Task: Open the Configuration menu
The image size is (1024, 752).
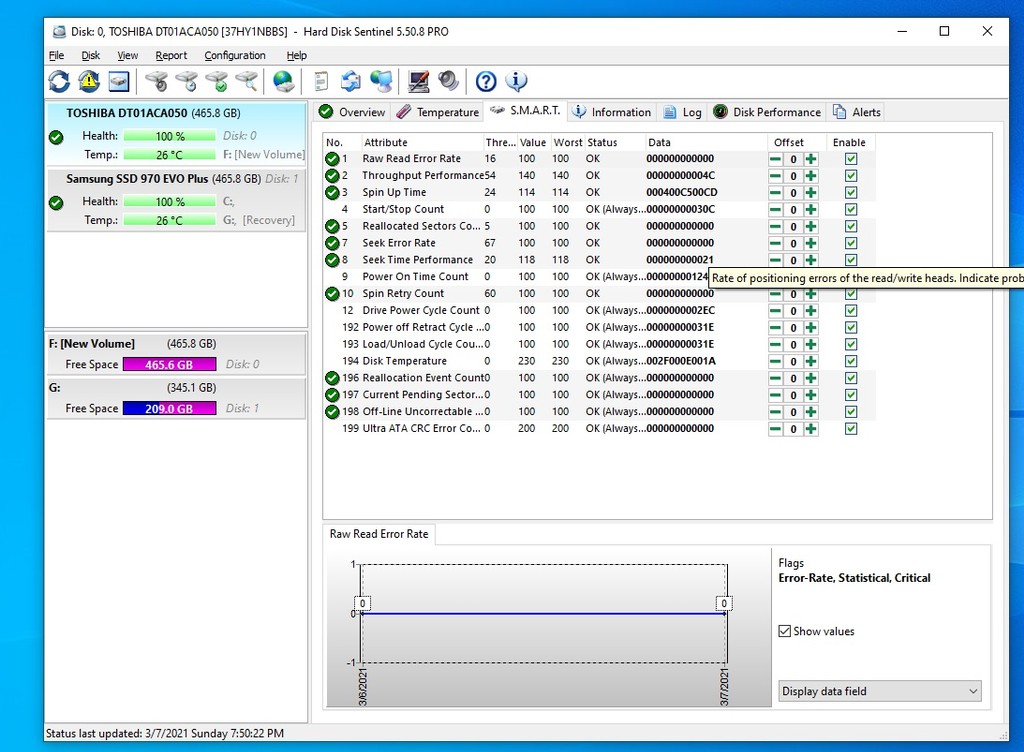Action: 235,55
